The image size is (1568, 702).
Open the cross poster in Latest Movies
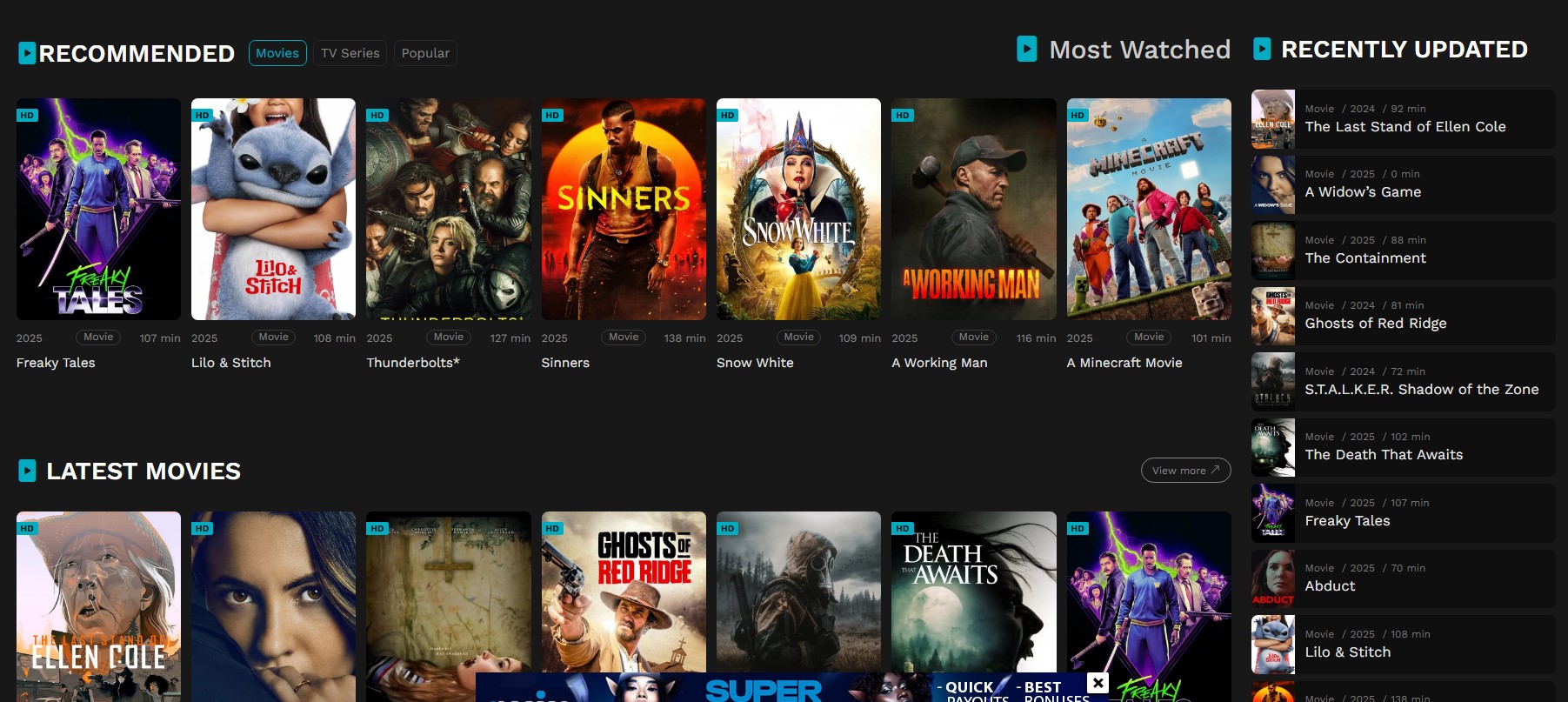449,592
